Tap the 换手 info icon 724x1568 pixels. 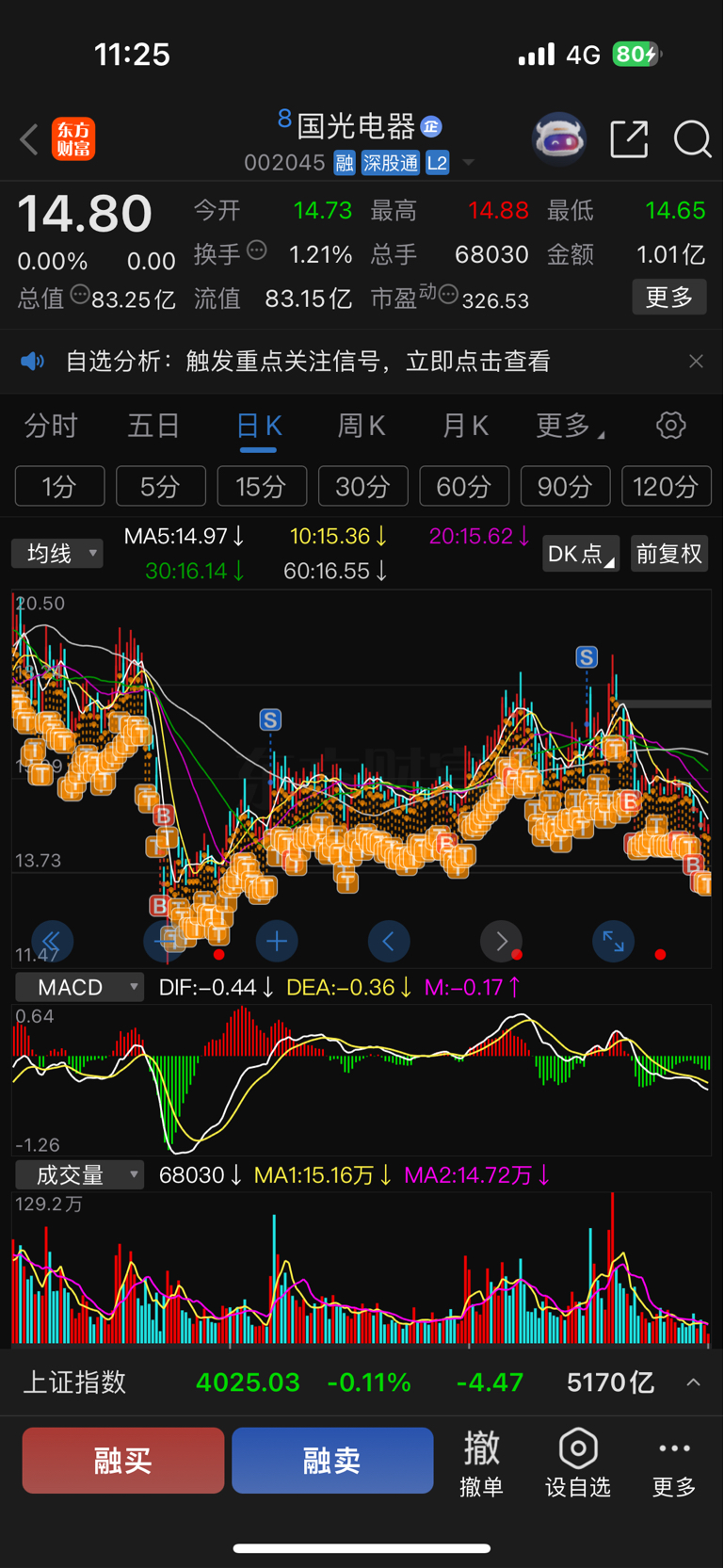pyautogui.click(x=257, y=251)
